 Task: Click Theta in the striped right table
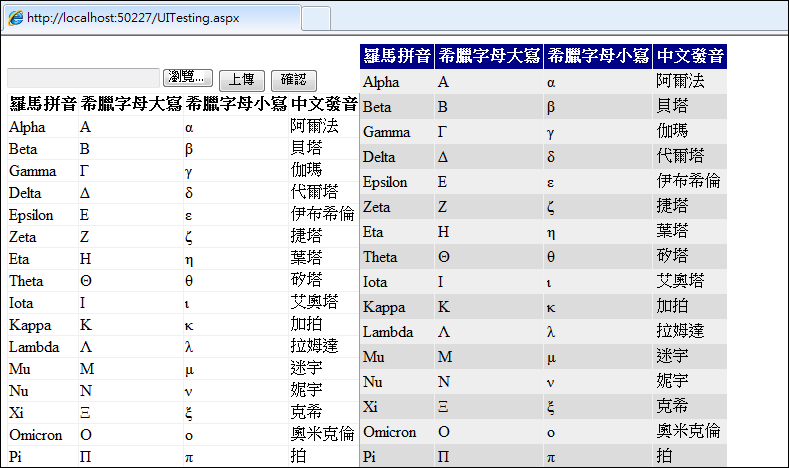tap(380, 257)
